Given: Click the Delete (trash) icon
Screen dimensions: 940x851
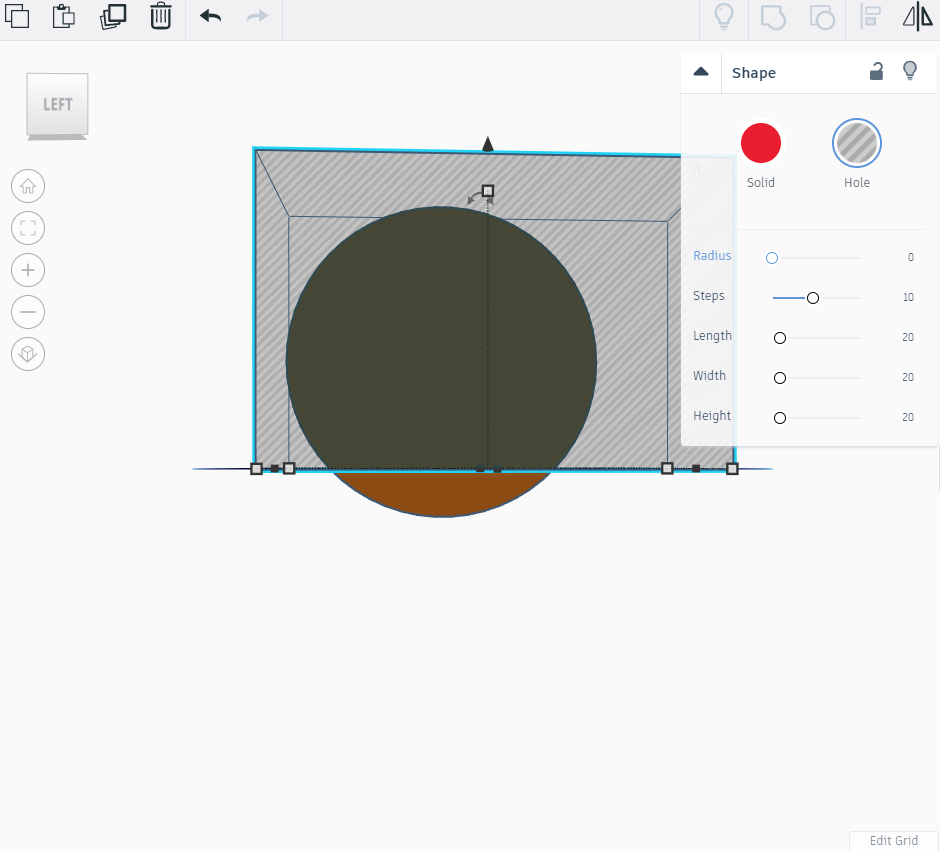Looking at the screenshot, I should (x=161, y=17).
